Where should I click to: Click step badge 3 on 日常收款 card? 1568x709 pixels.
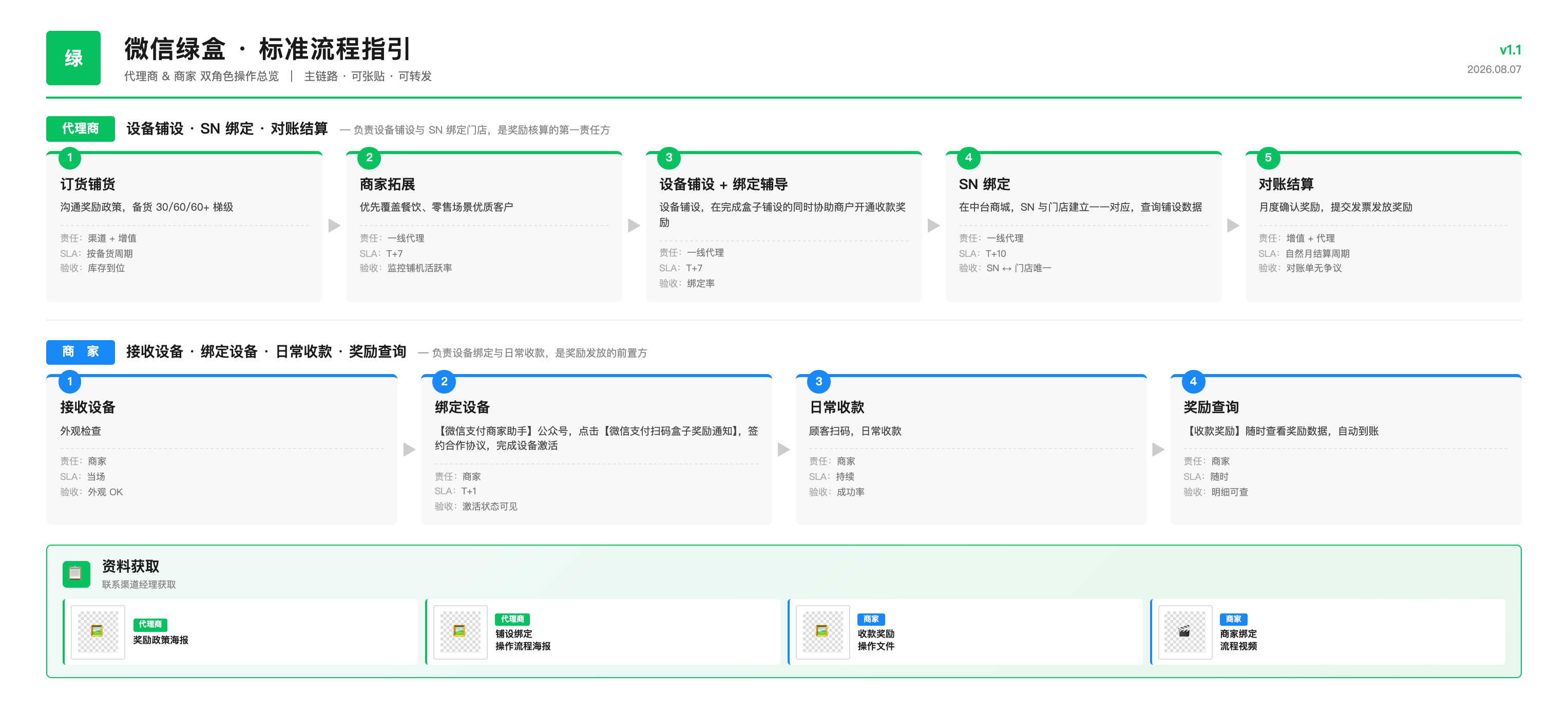point(819,382)
